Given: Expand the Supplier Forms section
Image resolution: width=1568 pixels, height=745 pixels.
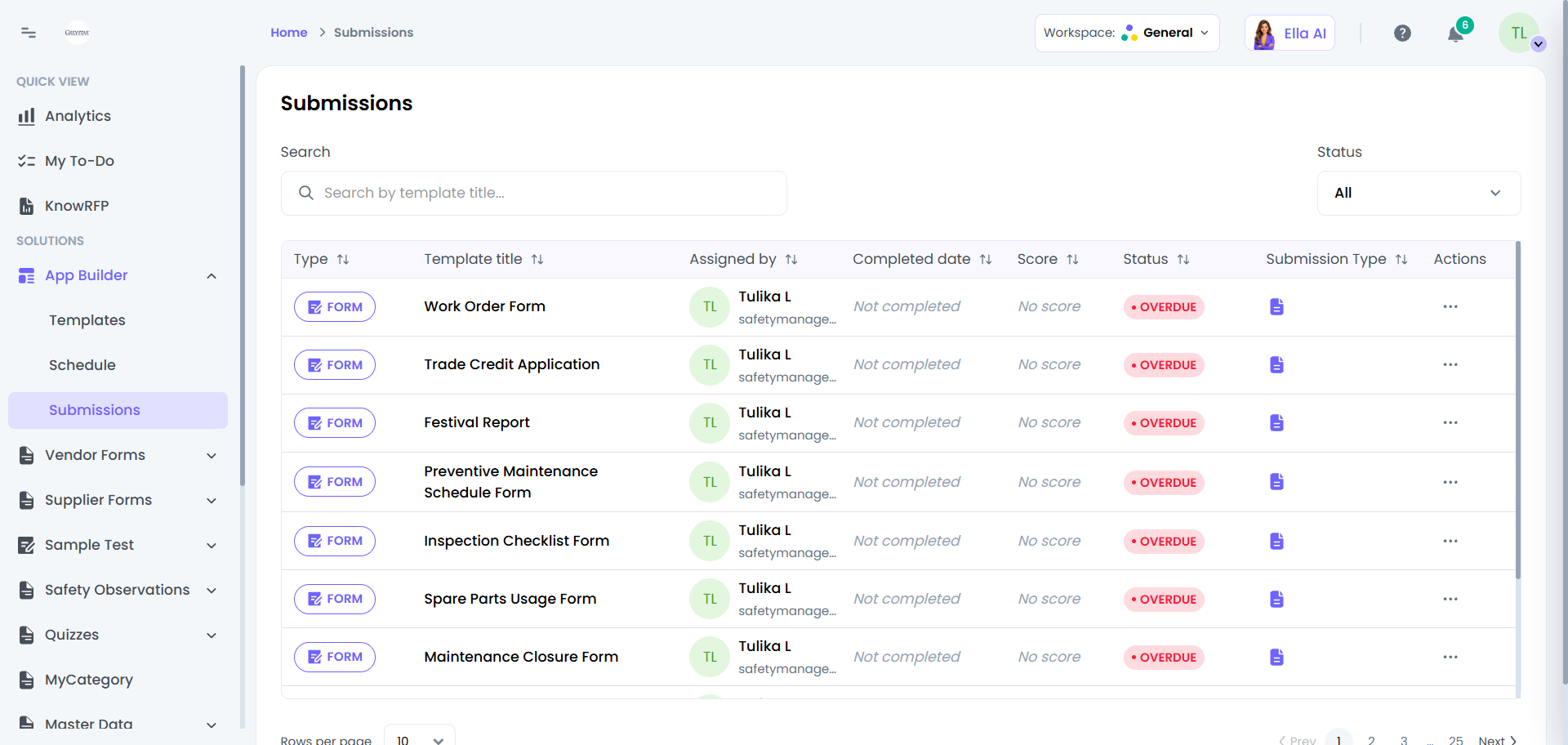Looking at the screenshot, I should click(x=212, y=501).
